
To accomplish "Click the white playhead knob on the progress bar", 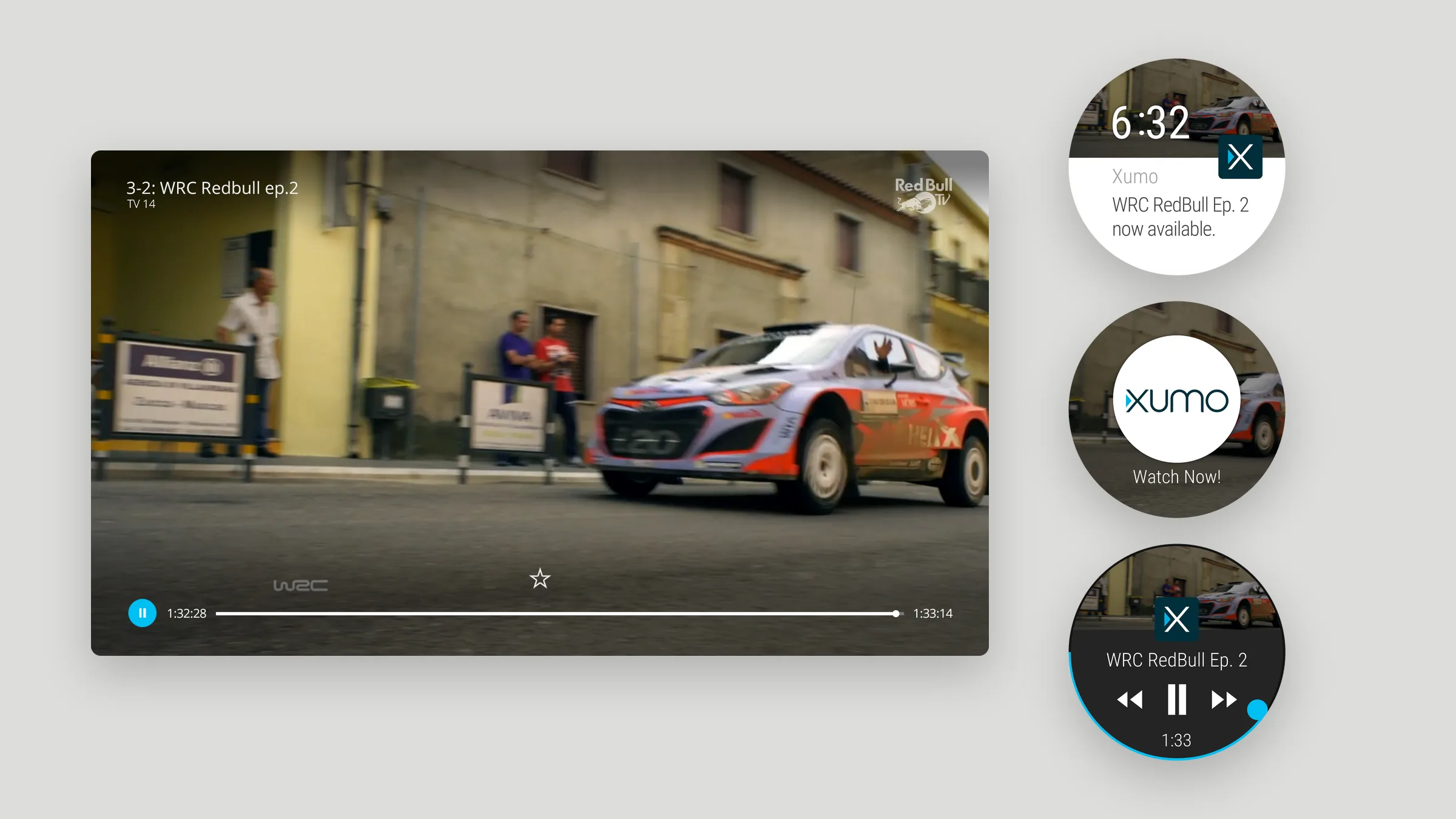I will (896, 614).
